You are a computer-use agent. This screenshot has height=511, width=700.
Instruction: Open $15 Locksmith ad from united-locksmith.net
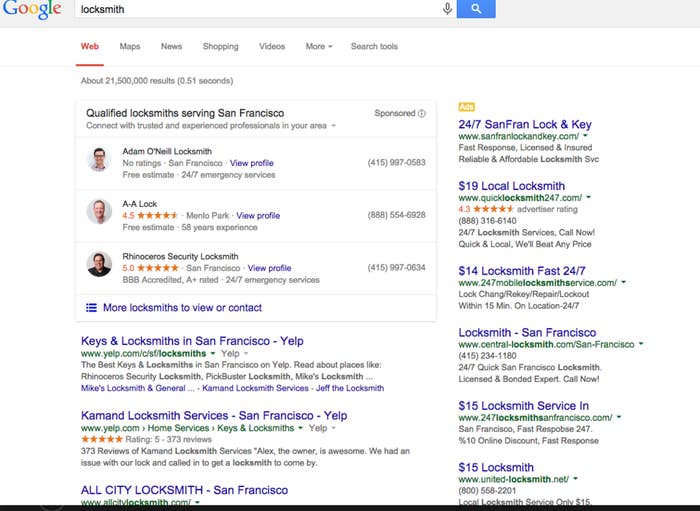pos(496,467)
